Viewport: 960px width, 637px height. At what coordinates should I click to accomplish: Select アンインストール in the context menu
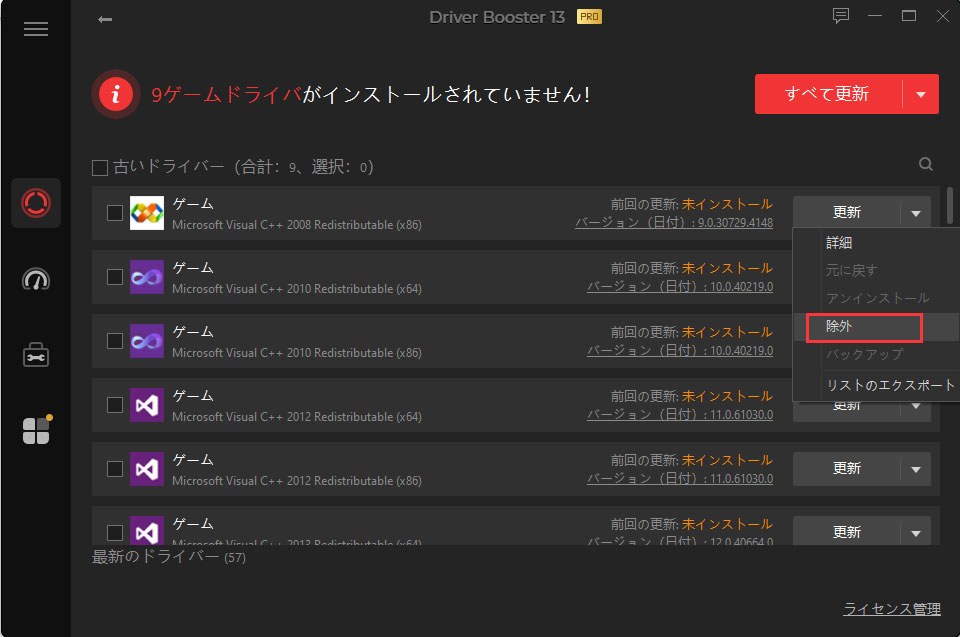877,298
